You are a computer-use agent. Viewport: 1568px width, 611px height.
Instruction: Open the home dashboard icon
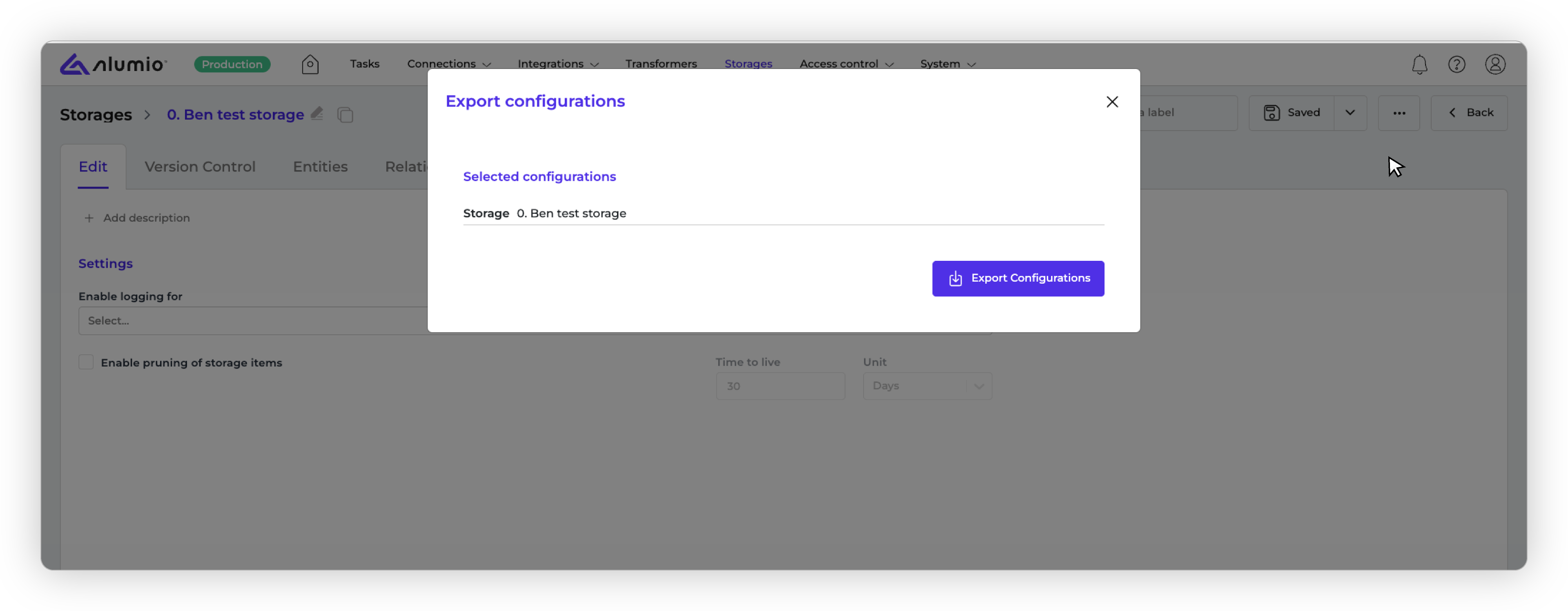pyautogui.click(x=310, y=64)
